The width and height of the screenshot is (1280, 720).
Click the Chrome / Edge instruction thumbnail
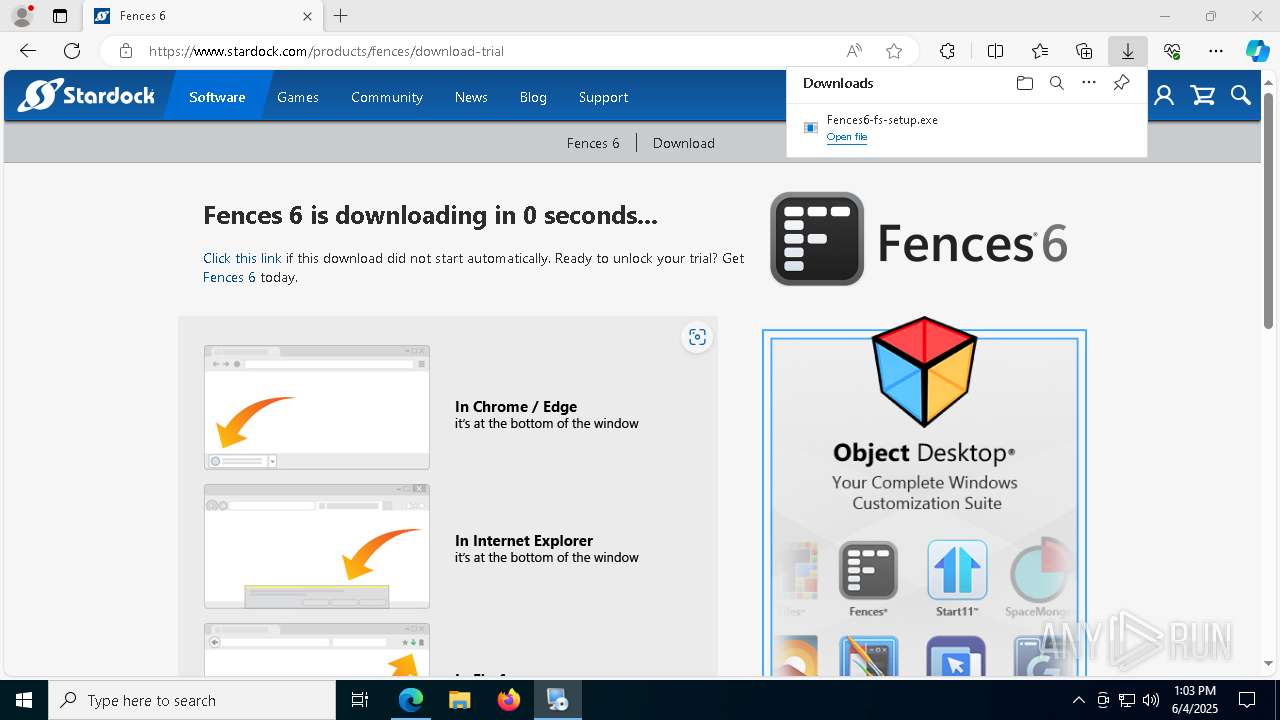coord(317,407)
